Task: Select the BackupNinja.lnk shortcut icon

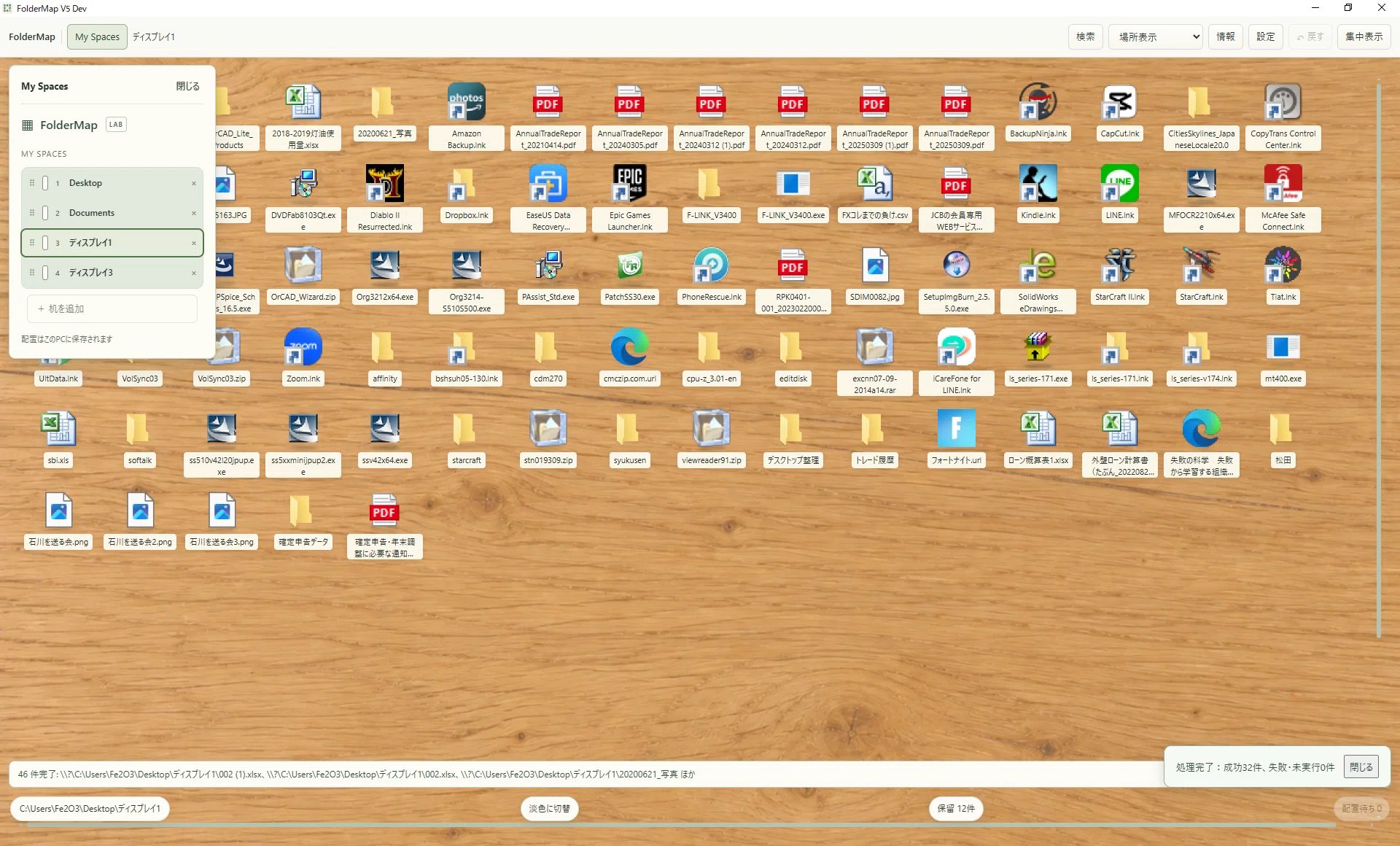Action: tap(1038, 102)
